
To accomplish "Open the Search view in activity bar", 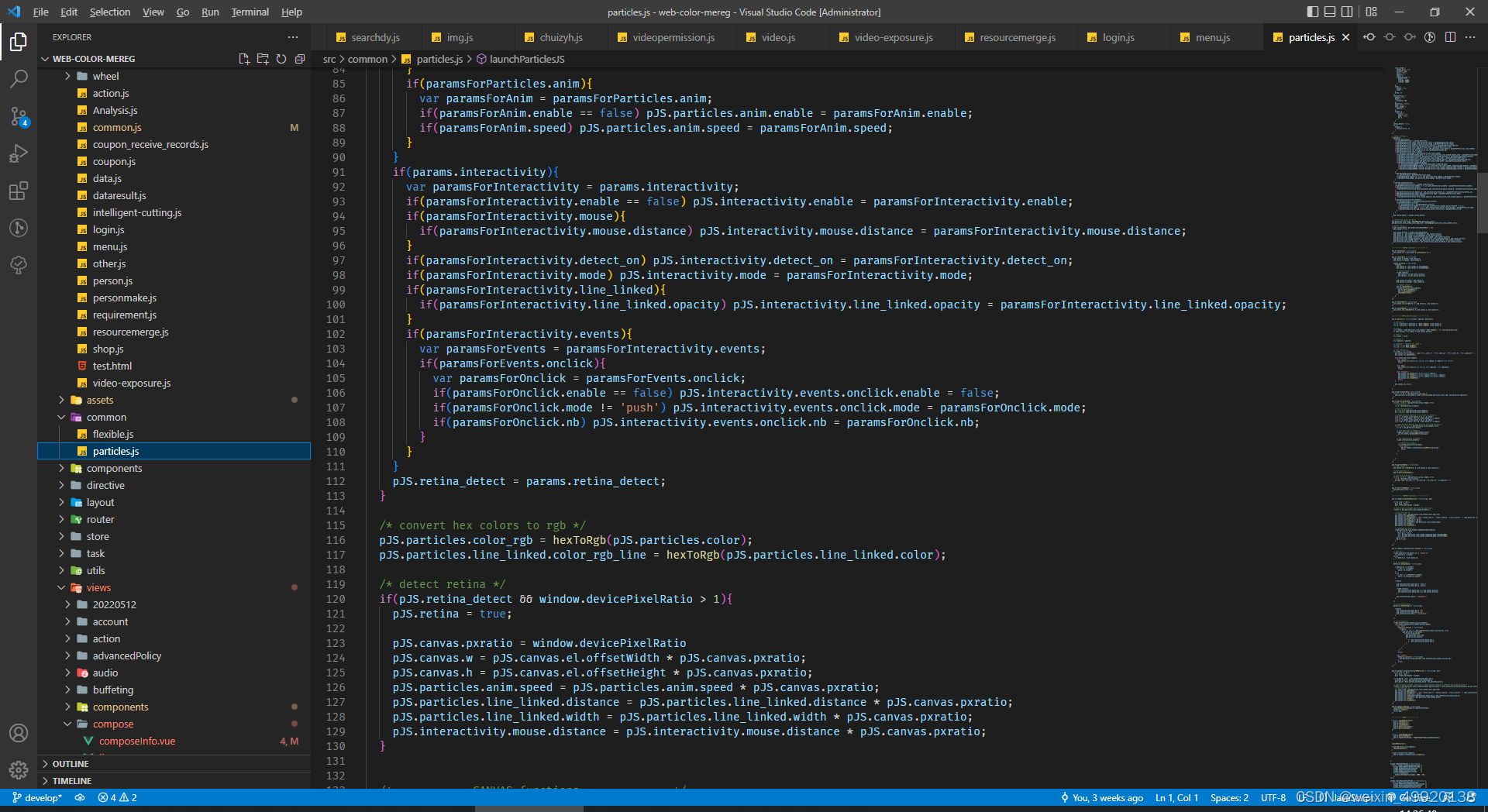I will (x=19, y=78).
